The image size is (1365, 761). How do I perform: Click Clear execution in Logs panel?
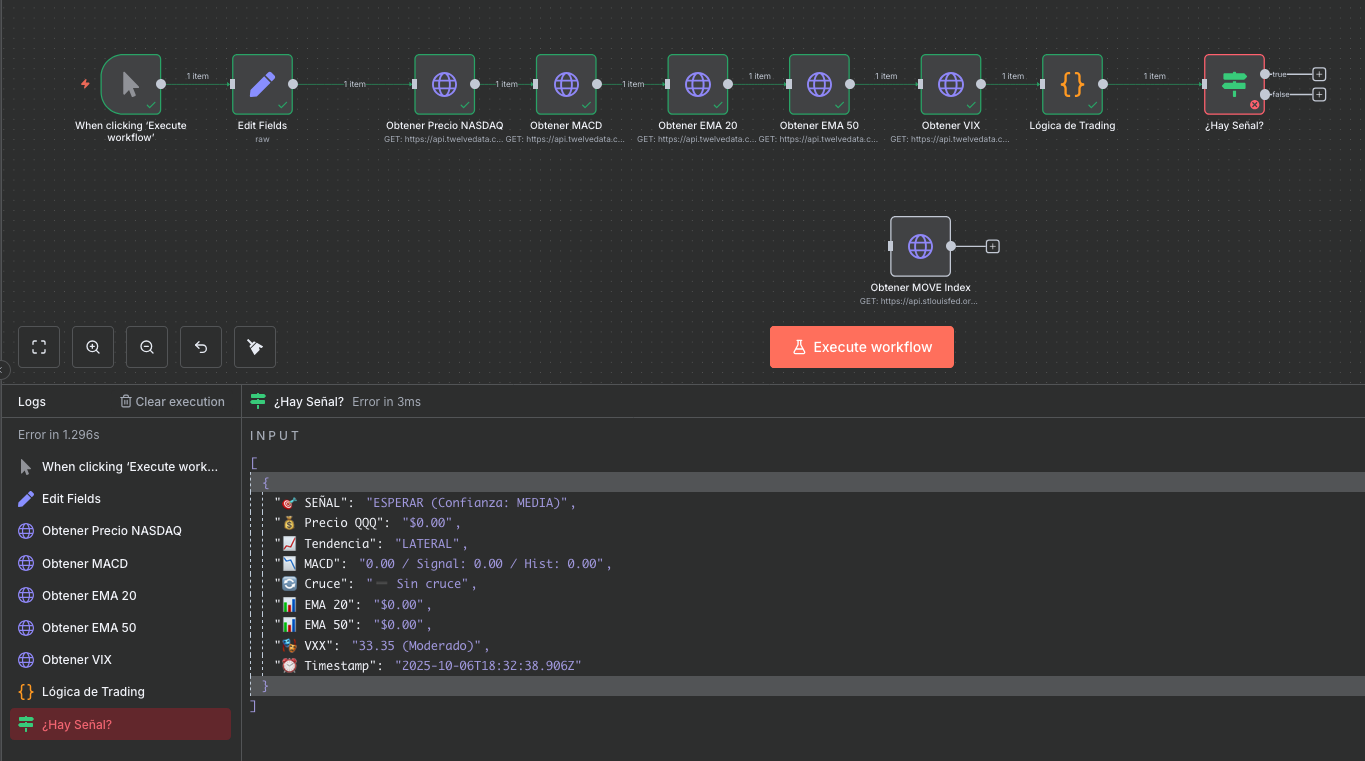point(172,402)
